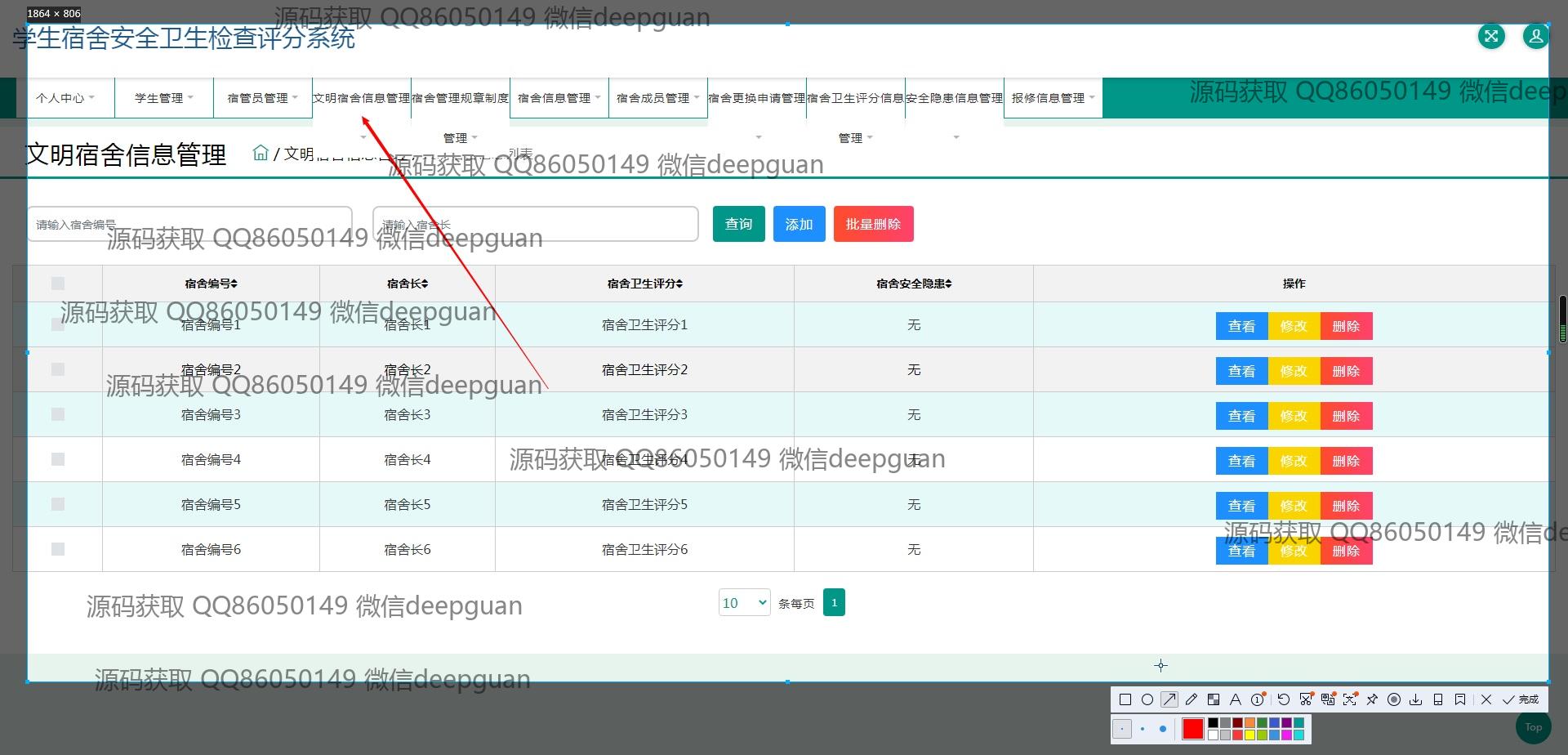Pin the screenshot to the screen

[1372, 699]
